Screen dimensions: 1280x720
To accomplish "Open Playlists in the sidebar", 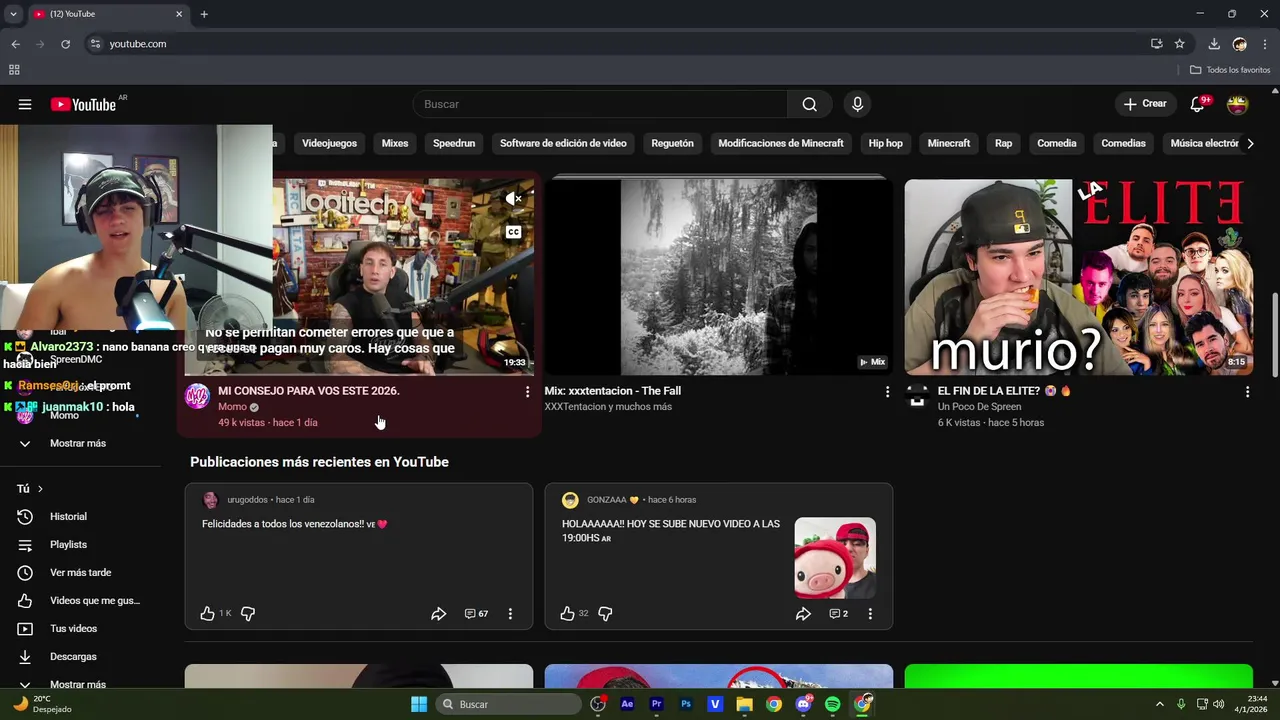I will pyautogui.click(x=68, y=545).
